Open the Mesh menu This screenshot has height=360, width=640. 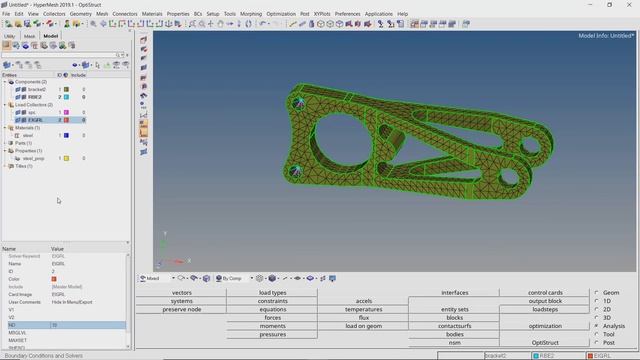coord(102,14)
